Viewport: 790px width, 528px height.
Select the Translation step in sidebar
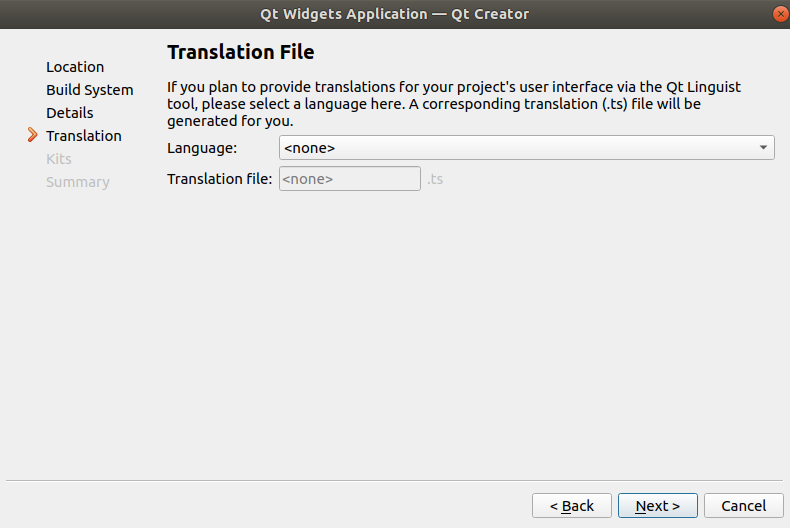84,136
